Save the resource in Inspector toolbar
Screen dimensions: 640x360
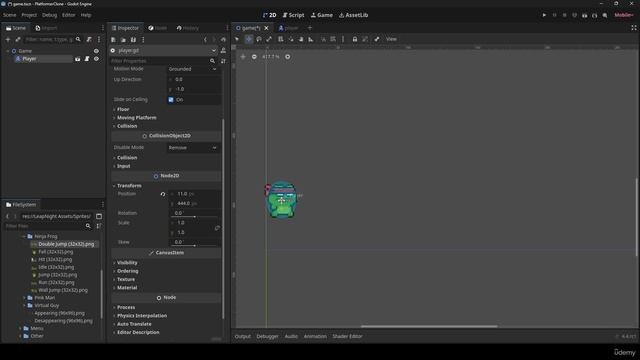click(x=133, y=40)
